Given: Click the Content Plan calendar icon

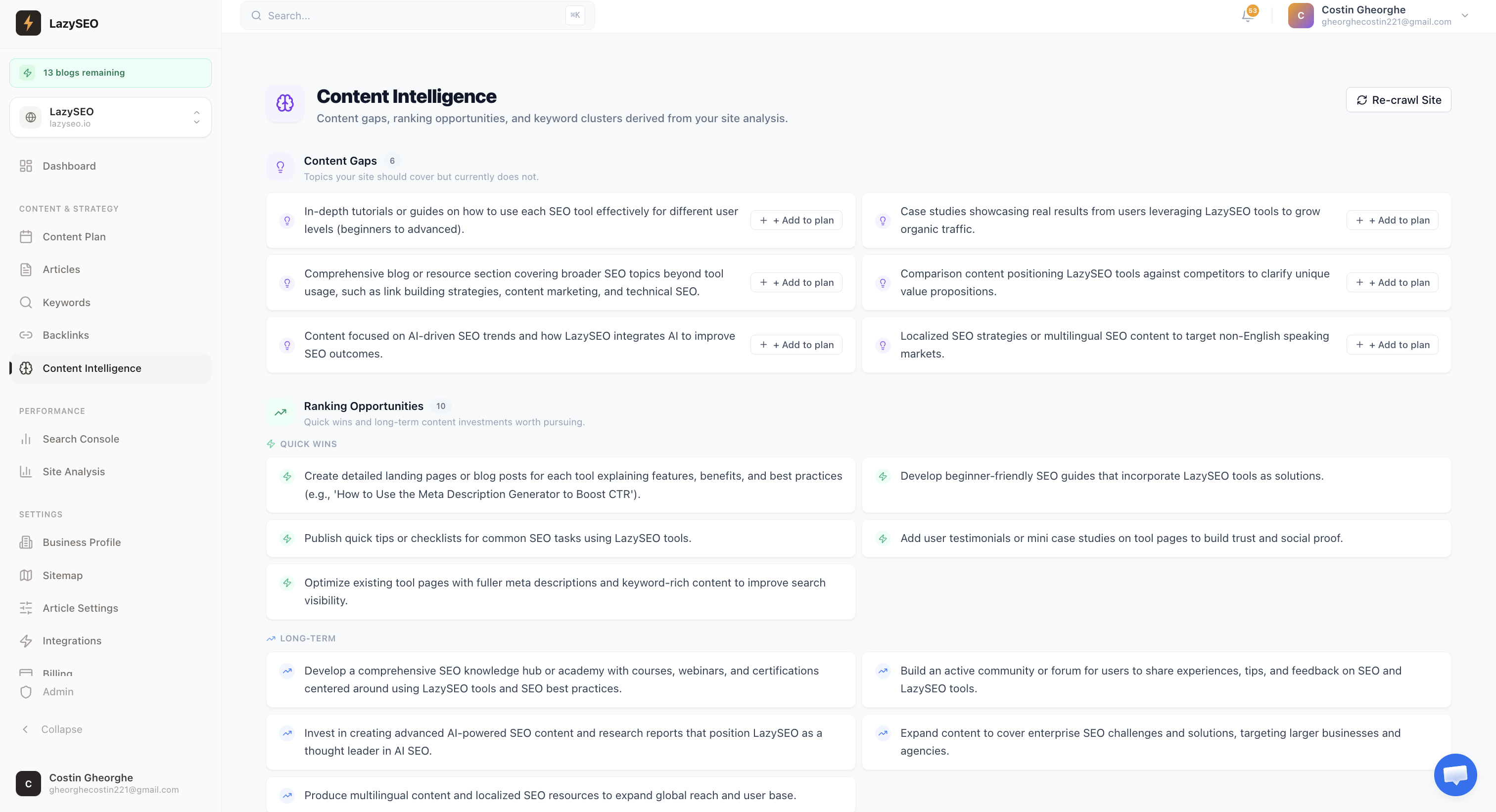Looking at the screenshot, I should 26,237.
